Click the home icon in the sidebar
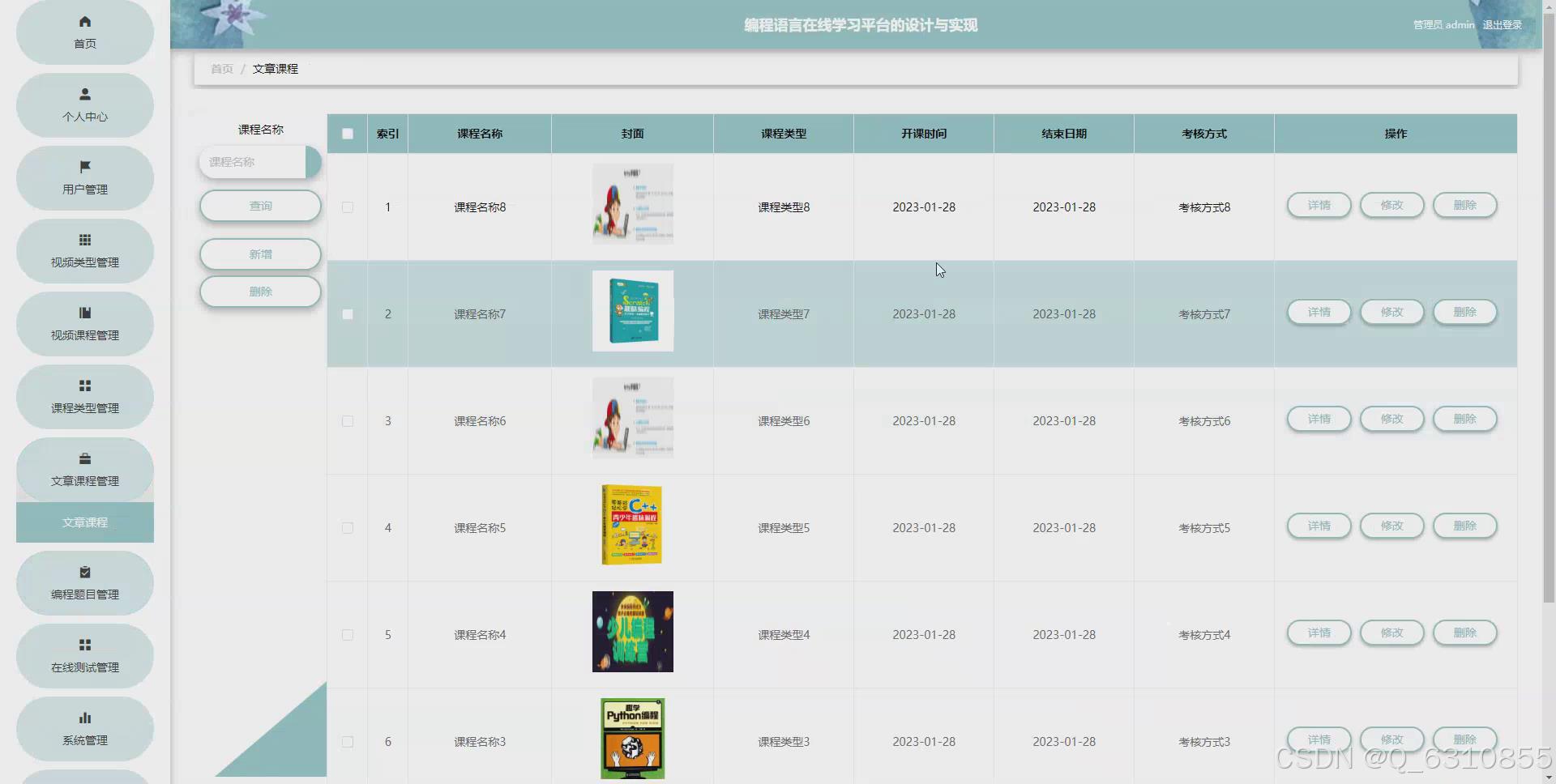Viewport: 1556px width, 784px height. coord(85,22)
